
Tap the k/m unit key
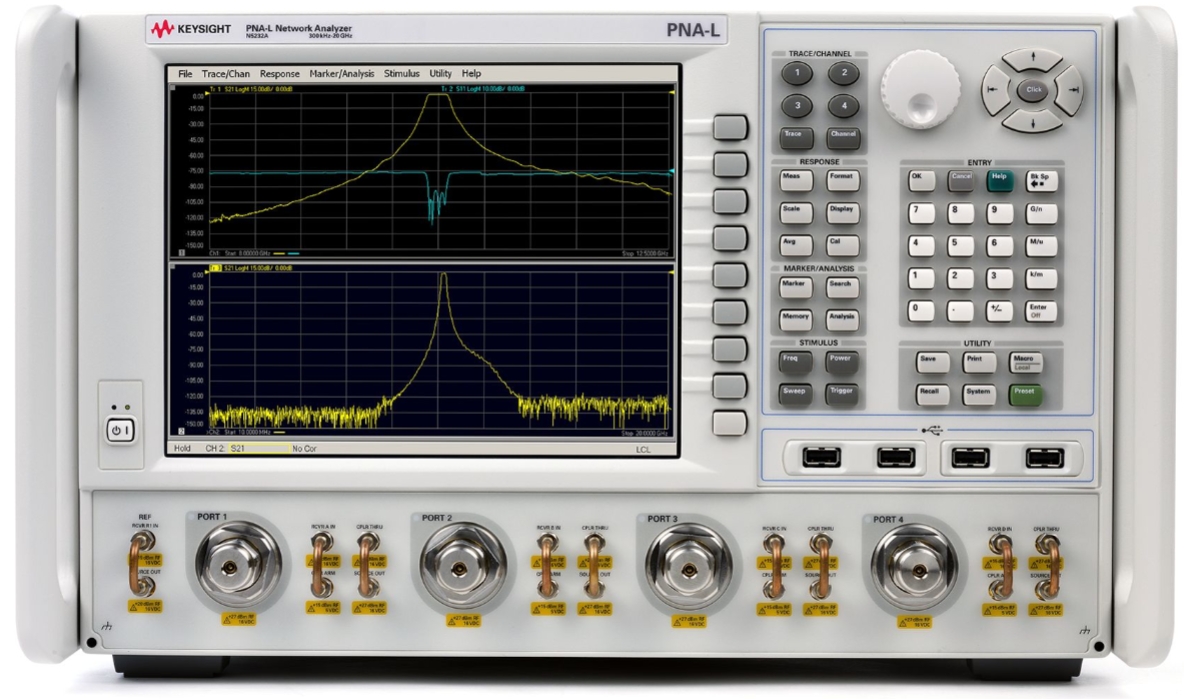tap(1041, 278)
